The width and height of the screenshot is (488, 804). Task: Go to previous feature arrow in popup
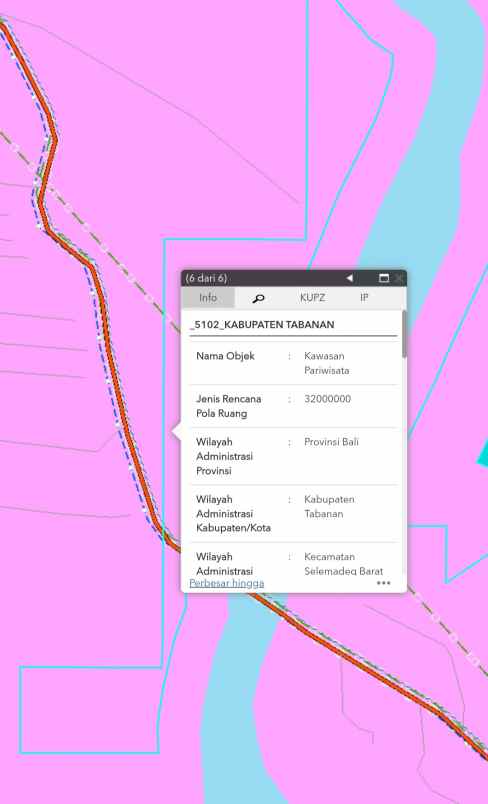pyautogui.click(x=350, y=278)
